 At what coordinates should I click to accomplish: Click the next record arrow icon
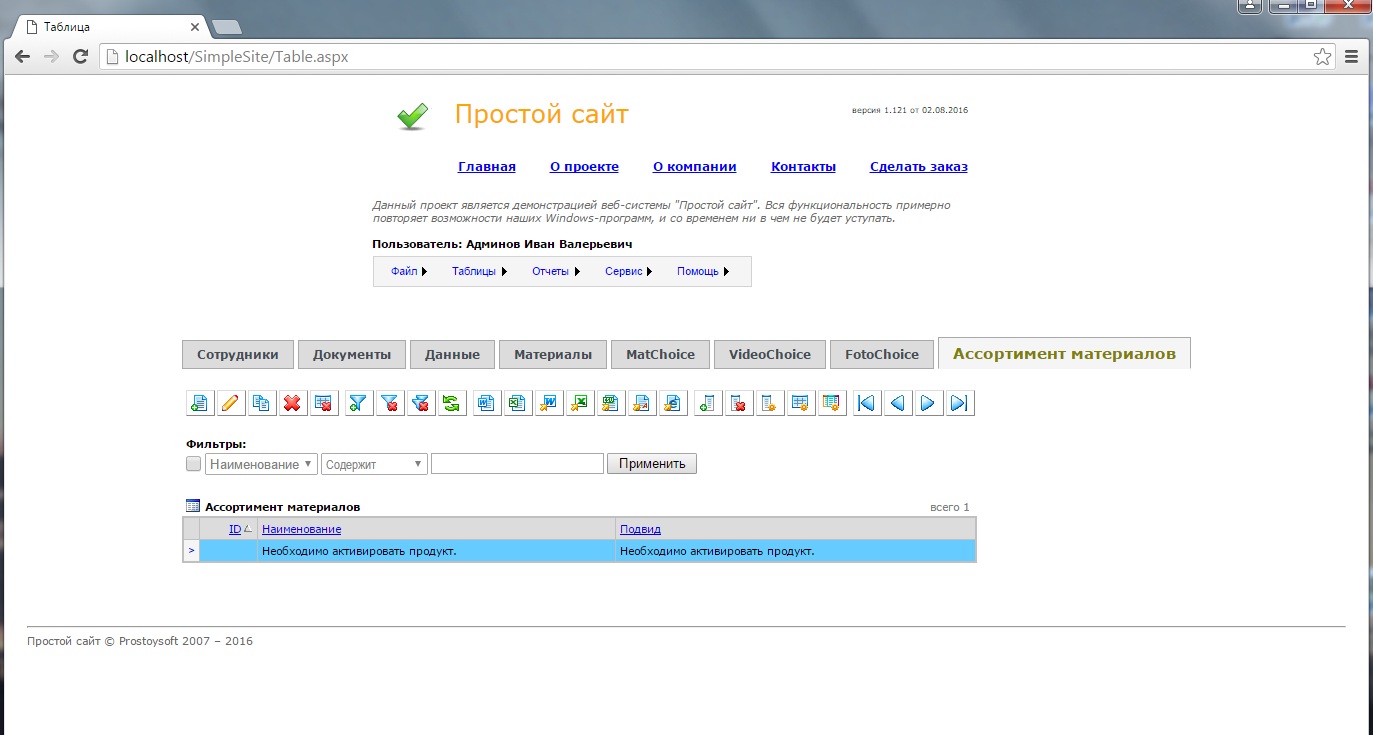click(x=929, y=403)
